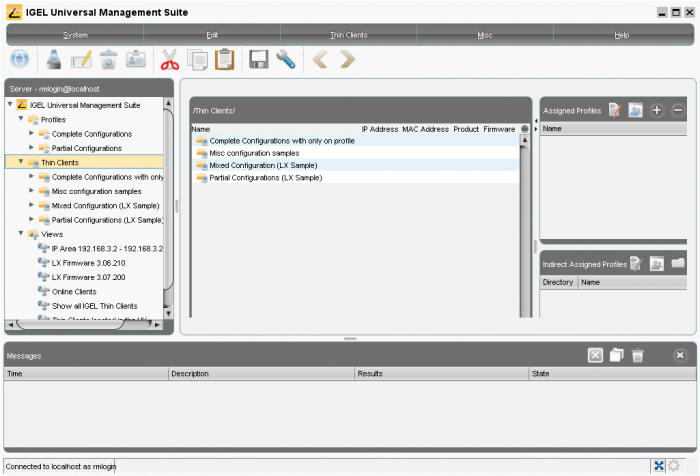The image size is (700, 476).
Task: Select Mixed Configuration (LX Sample) list row
Action: [355, 165]
